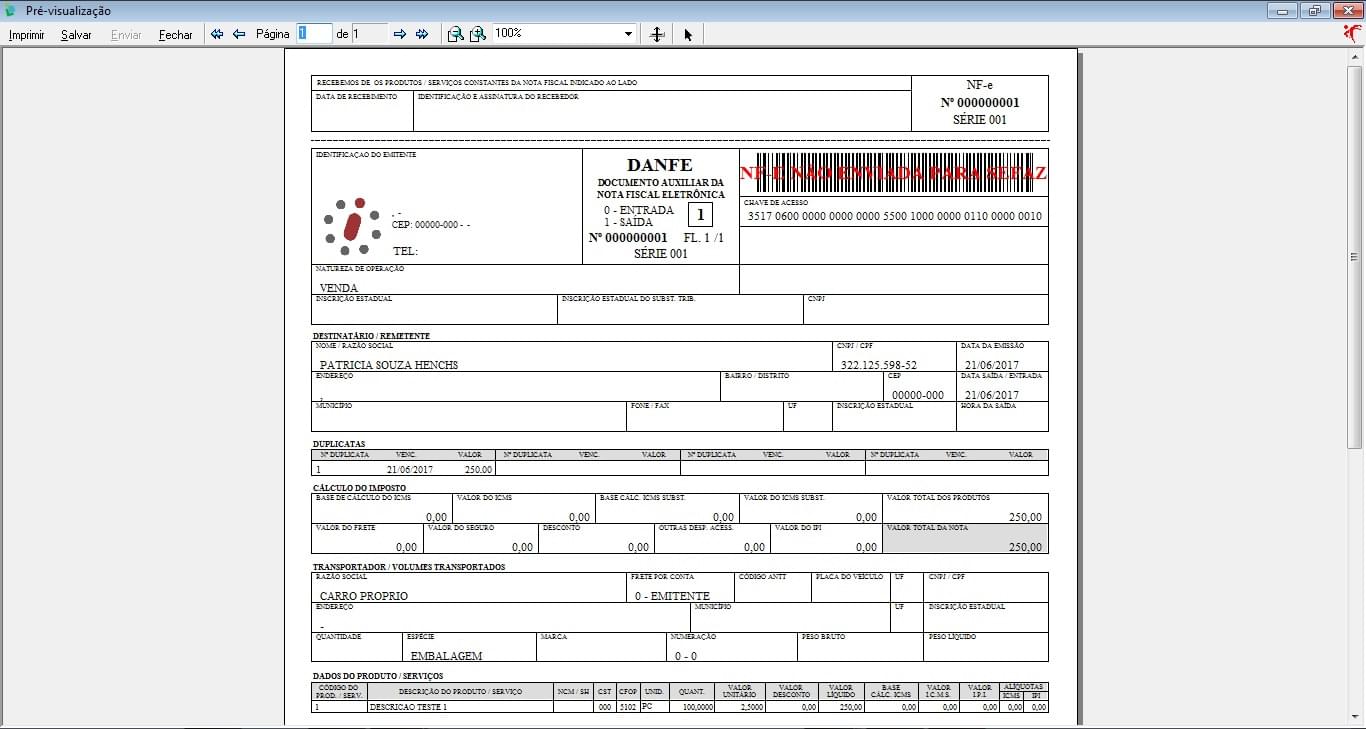Click the CÁLCULO DO IMPOSTO section heading
The width and height of the screenshot is (1366, 729).
[x=360, y=488]
